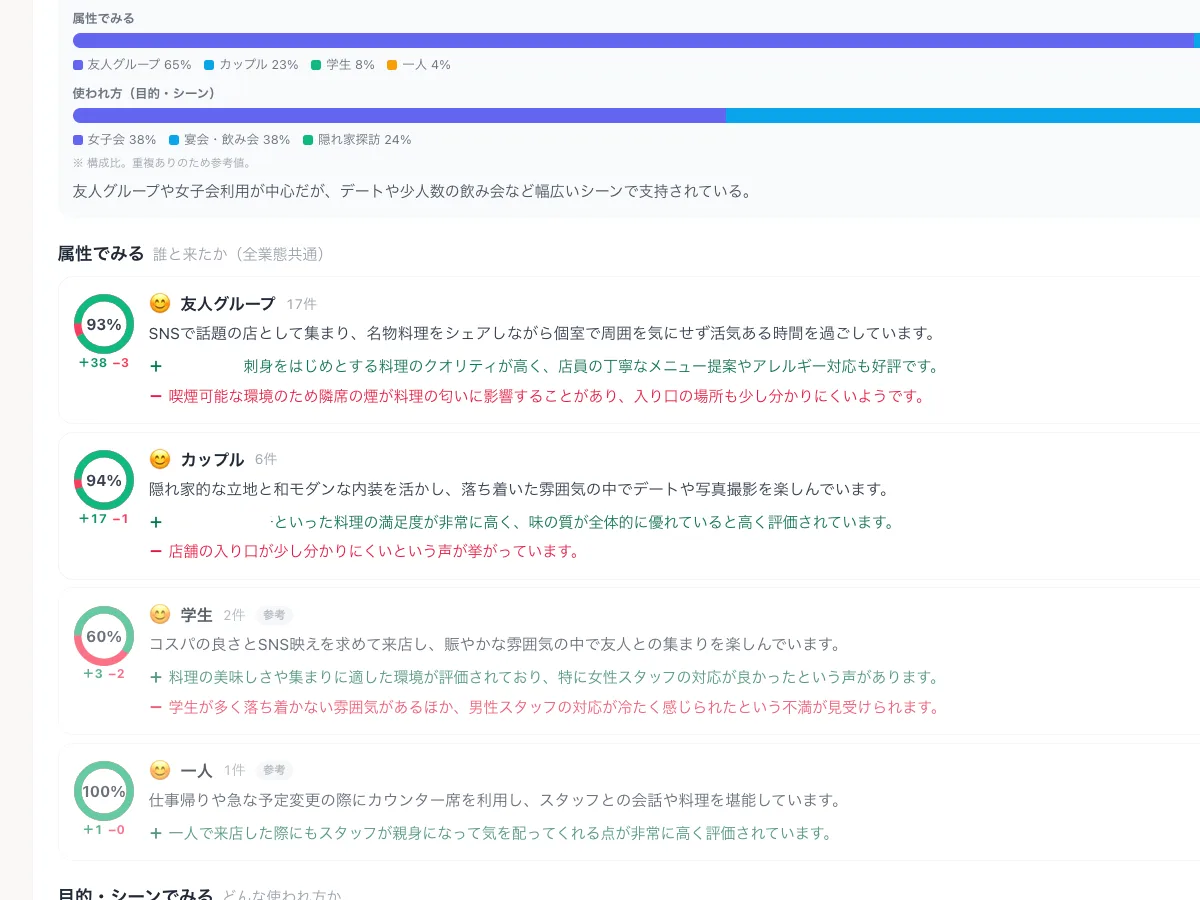
Task: Click the 1件 review count
Action: [x=234, y=770]
